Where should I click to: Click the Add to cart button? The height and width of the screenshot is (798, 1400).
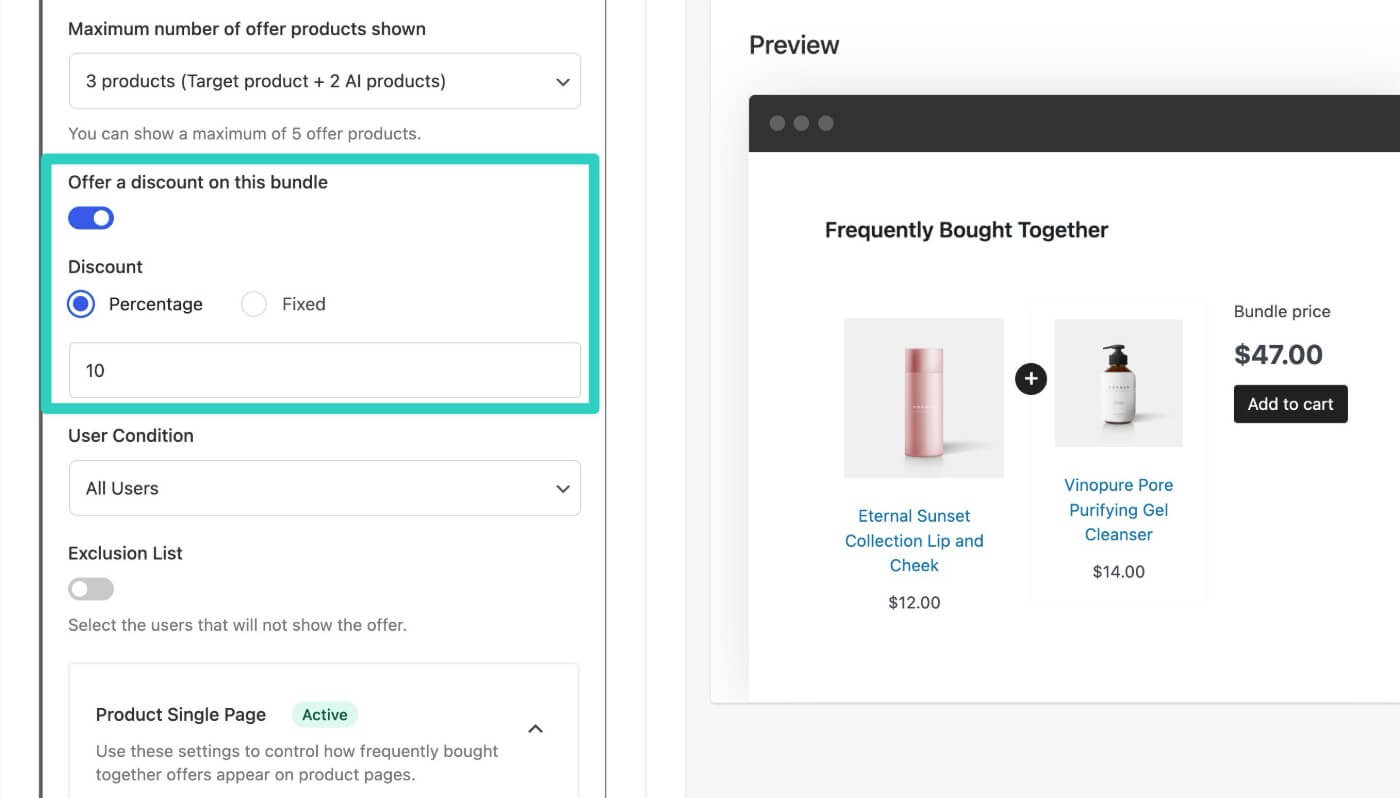point(1290,404)
